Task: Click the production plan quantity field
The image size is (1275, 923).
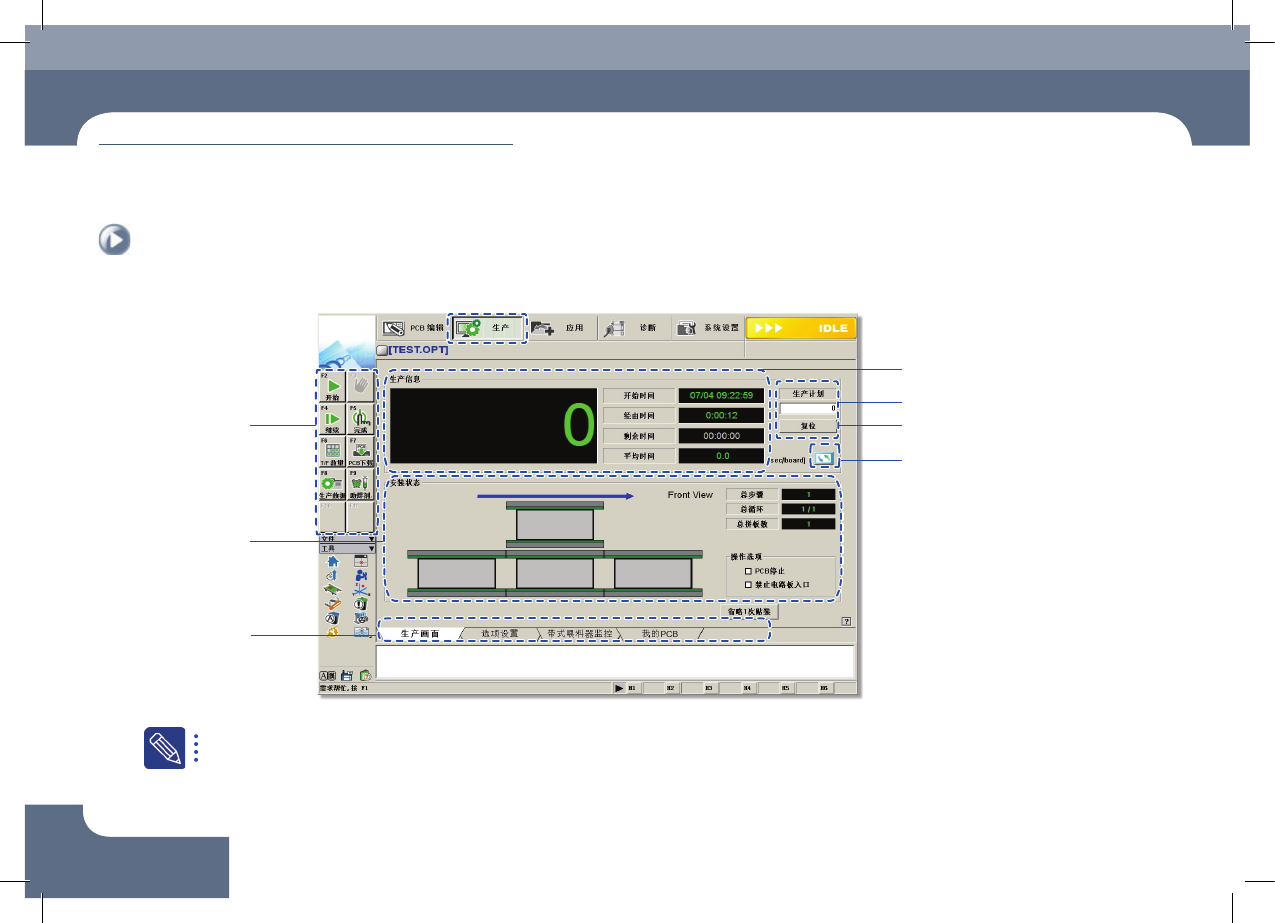Action: tap(808, 409)
